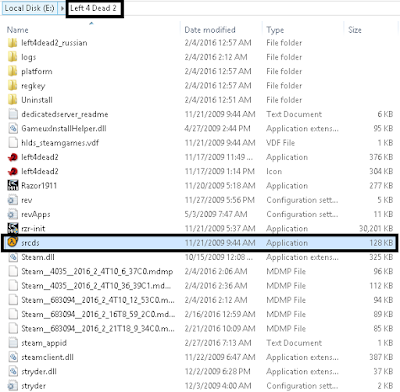Click the 2/27/2016 7:13 AM date cell
Screen dimensions: 400x392
pos(218,343)
